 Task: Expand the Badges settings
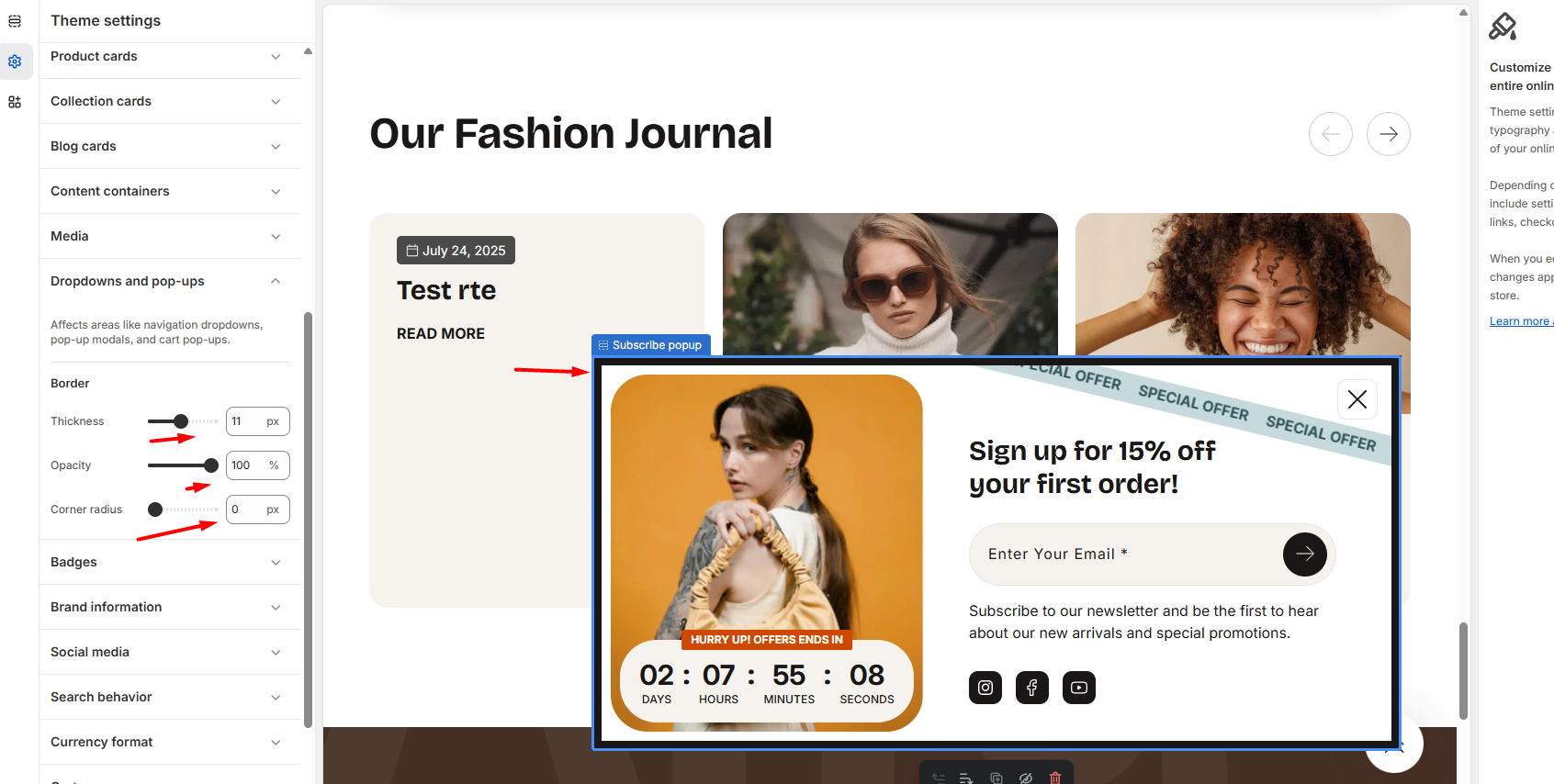(170, 562)
